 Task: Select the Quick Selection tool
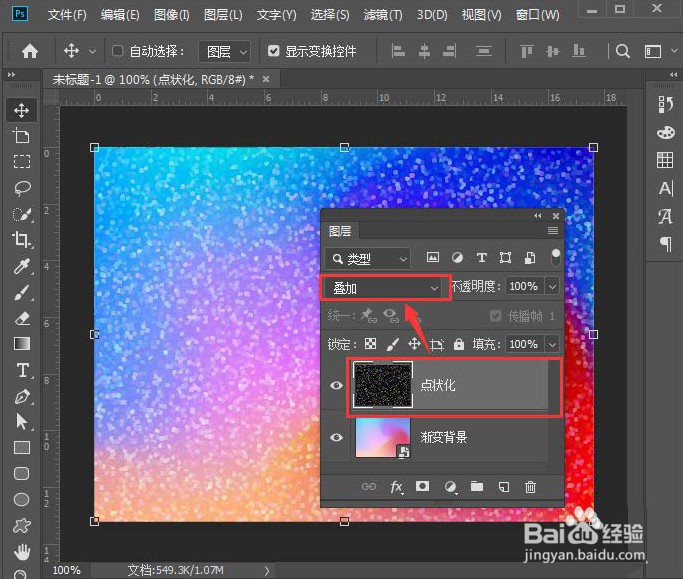[x=22, y=214]
